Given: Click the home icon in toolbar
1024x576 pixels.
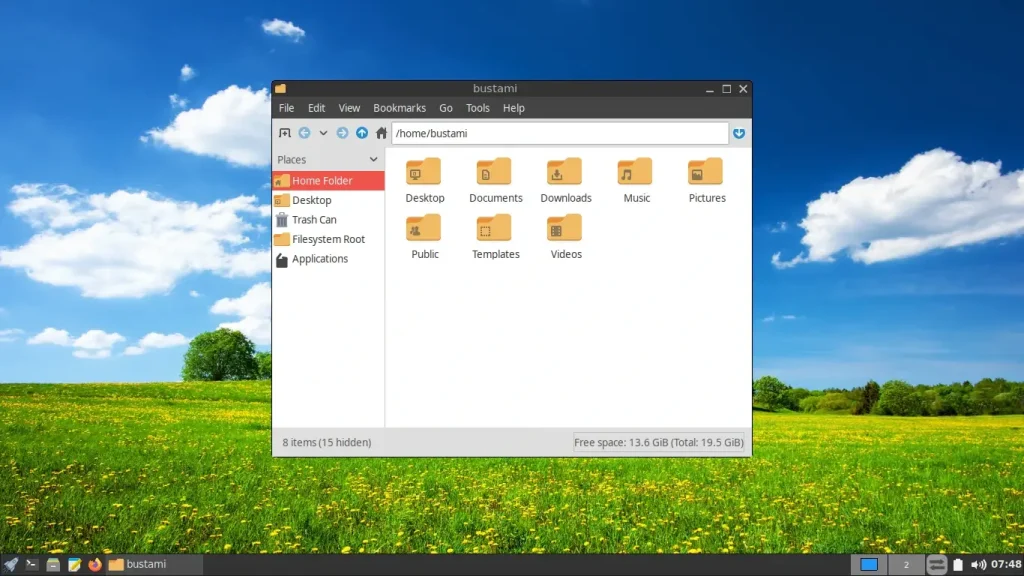Looking at the screenshot, I should 381,133.
